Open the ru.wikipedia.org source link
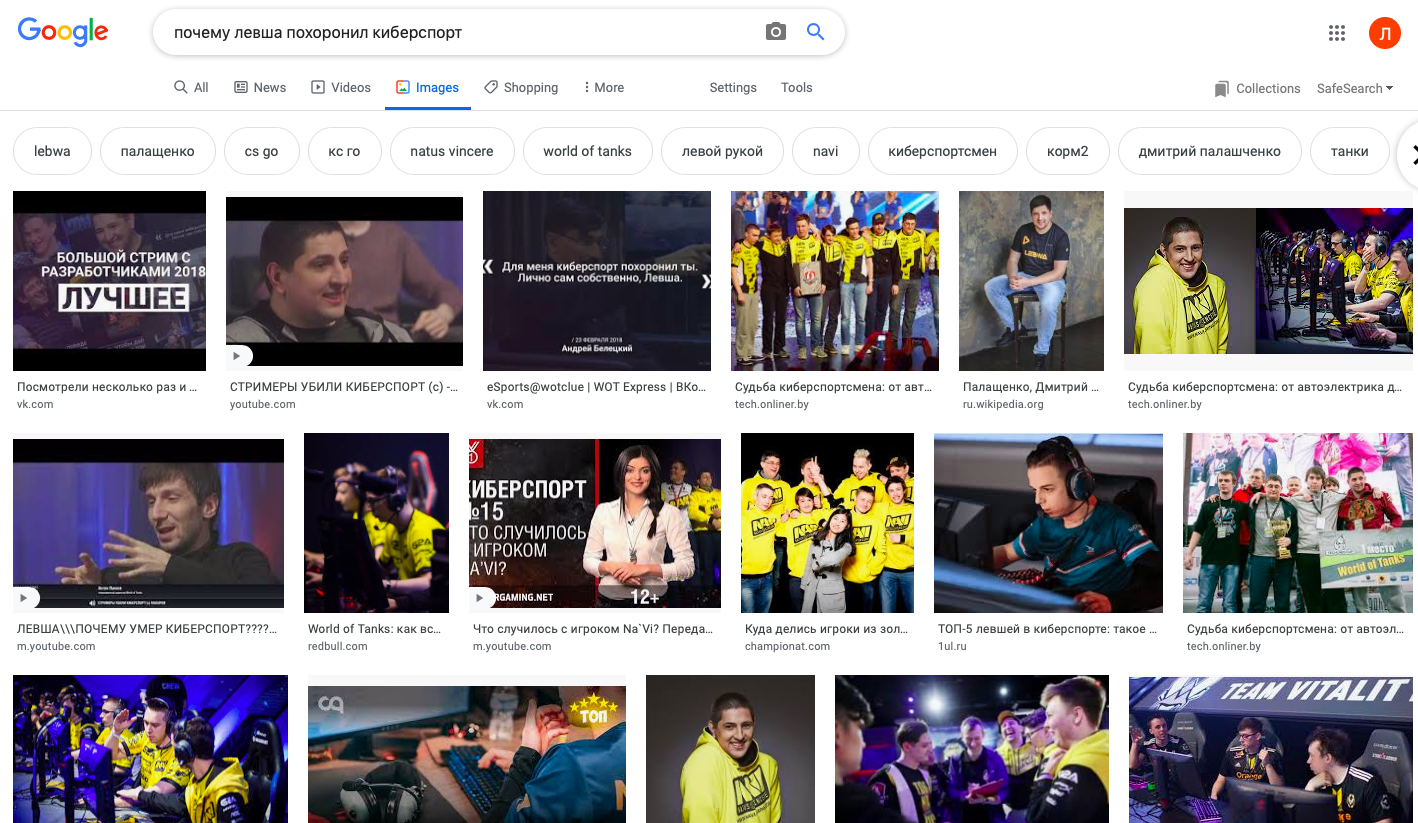 click(x=1003, y=404)
